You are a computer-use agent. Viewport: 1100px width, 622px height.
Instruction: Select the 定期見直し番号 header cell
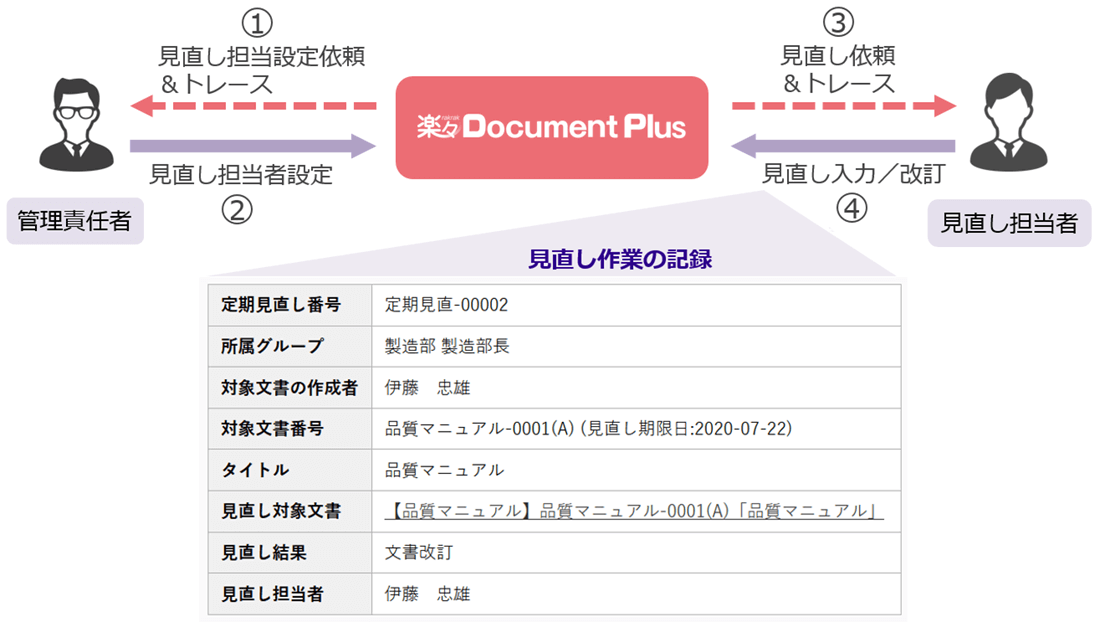290,305
